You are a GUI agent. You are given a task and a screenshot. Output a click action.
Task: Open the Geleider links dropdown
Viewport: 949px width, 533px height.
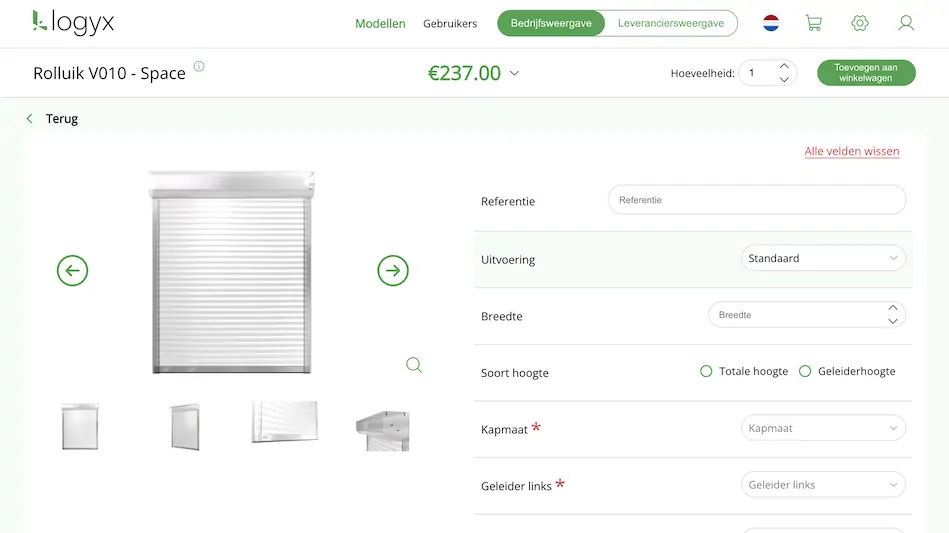[823, 485]
